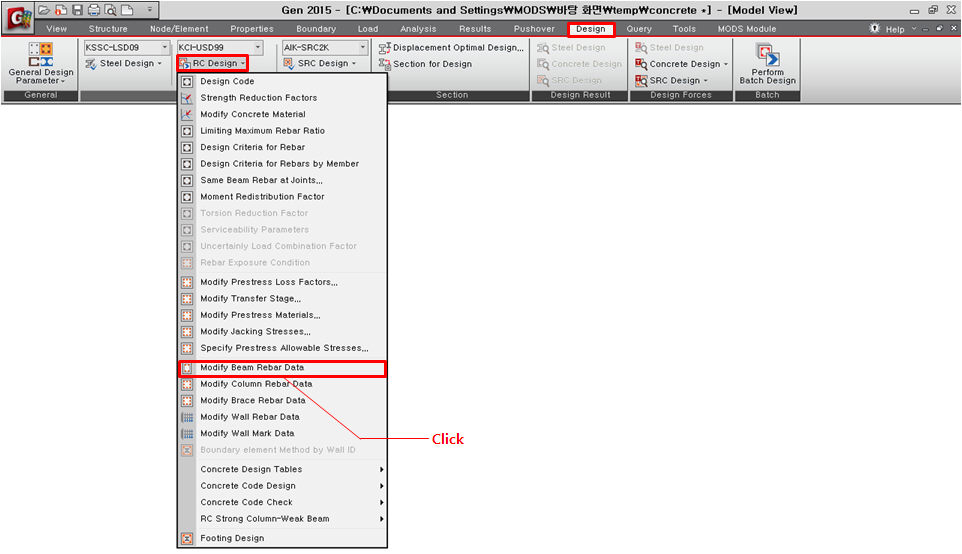This screenshot has width=962, height=554.
Task: Switch to the Load ribbon tab
Action: [x=367, y=29]
